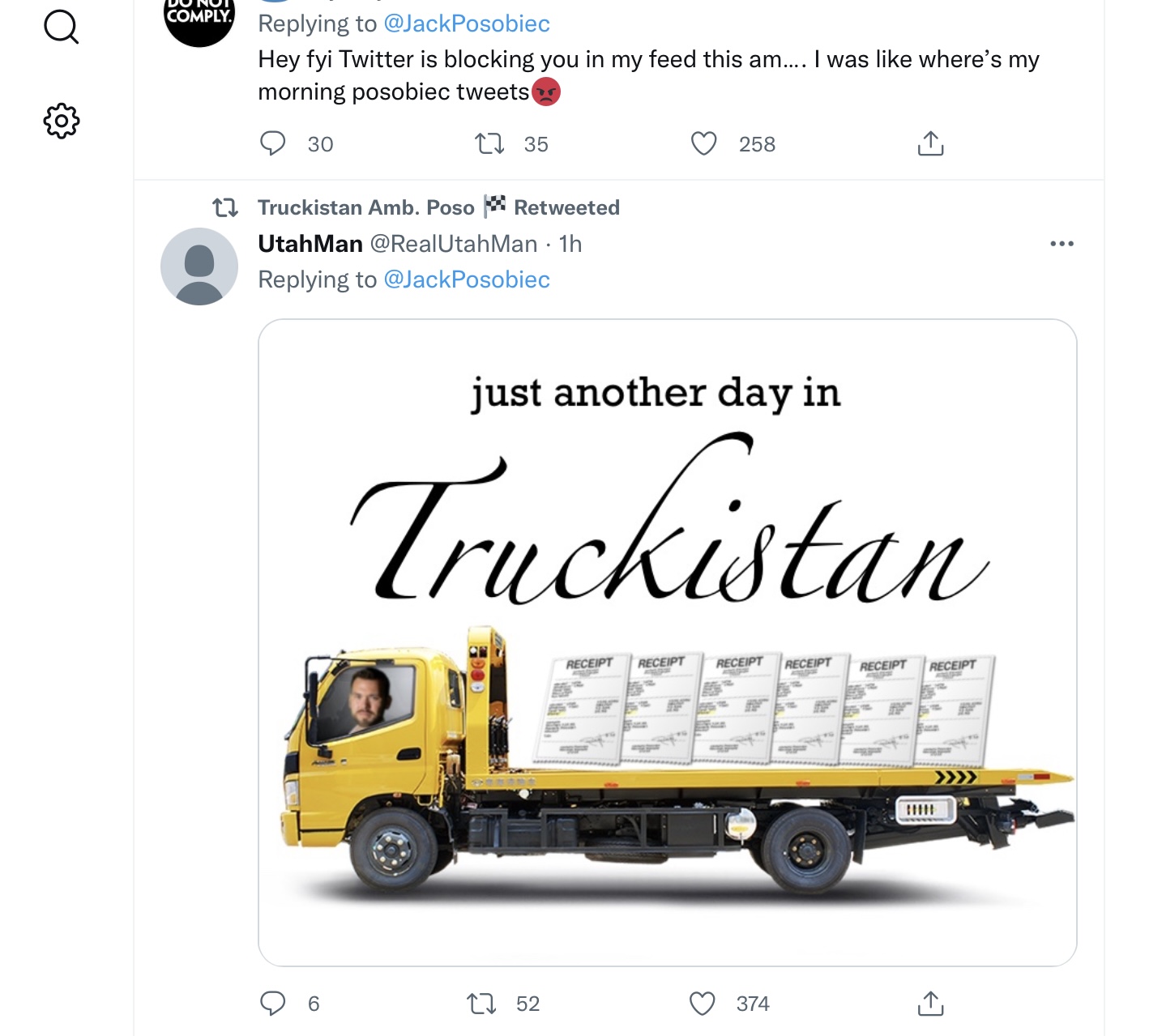Open the Truckistan Amb. Poso Retweeted label

tap(438, 207)
